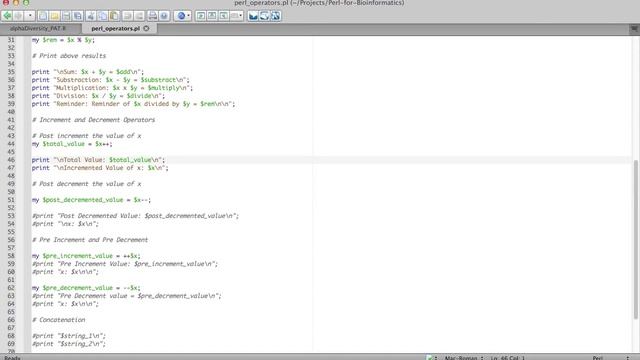640x360 pixels.
Task: Click the 'Division' print statement
Action: 98,96
